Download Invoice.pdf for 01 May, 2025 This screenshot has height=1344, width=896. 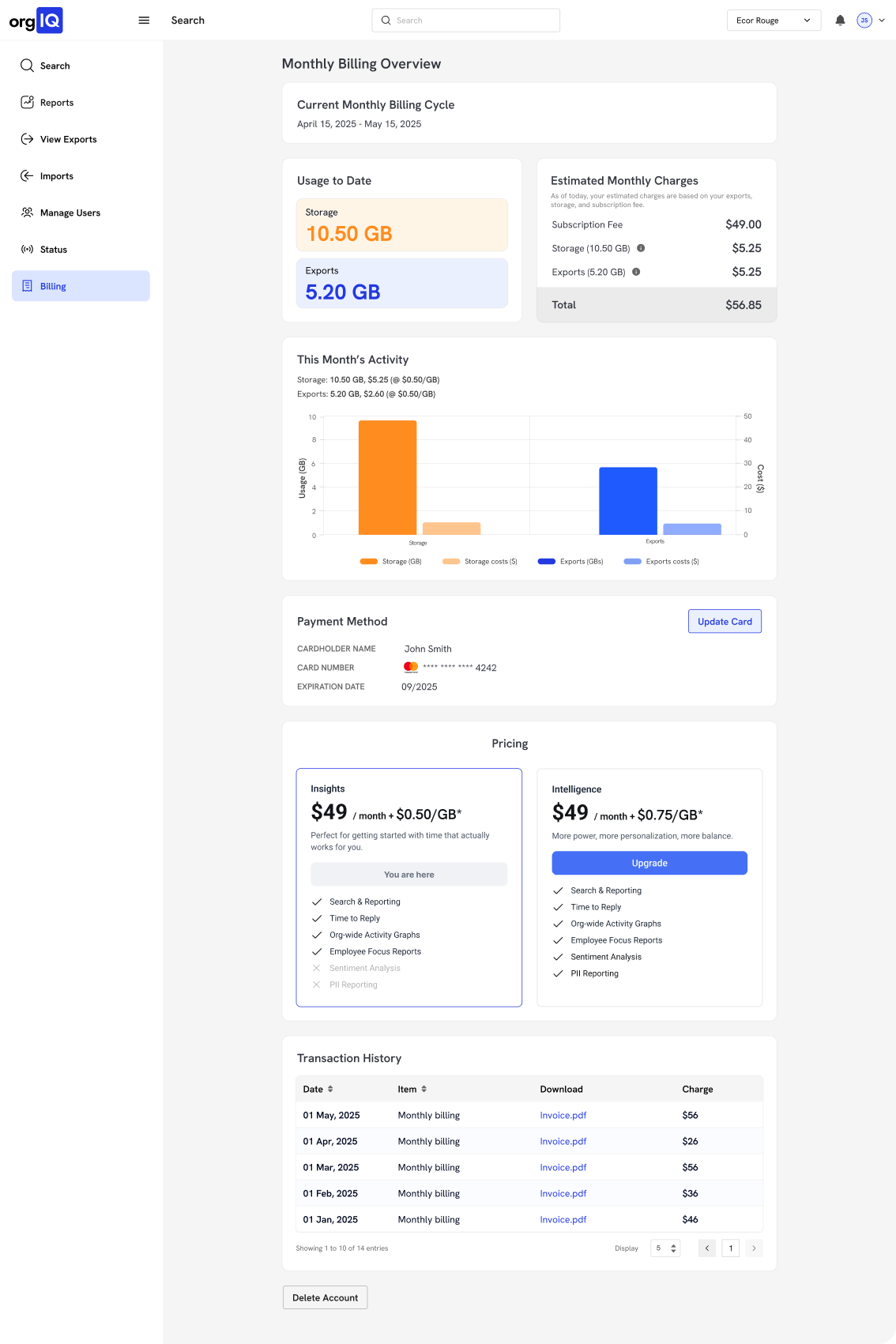[563, 1115]
